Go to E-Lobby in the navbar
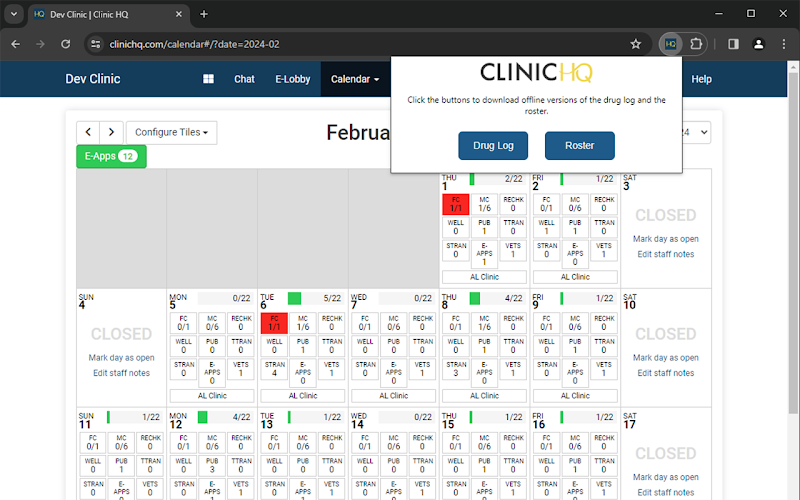The image size is (800, 500). pos(293,79)
